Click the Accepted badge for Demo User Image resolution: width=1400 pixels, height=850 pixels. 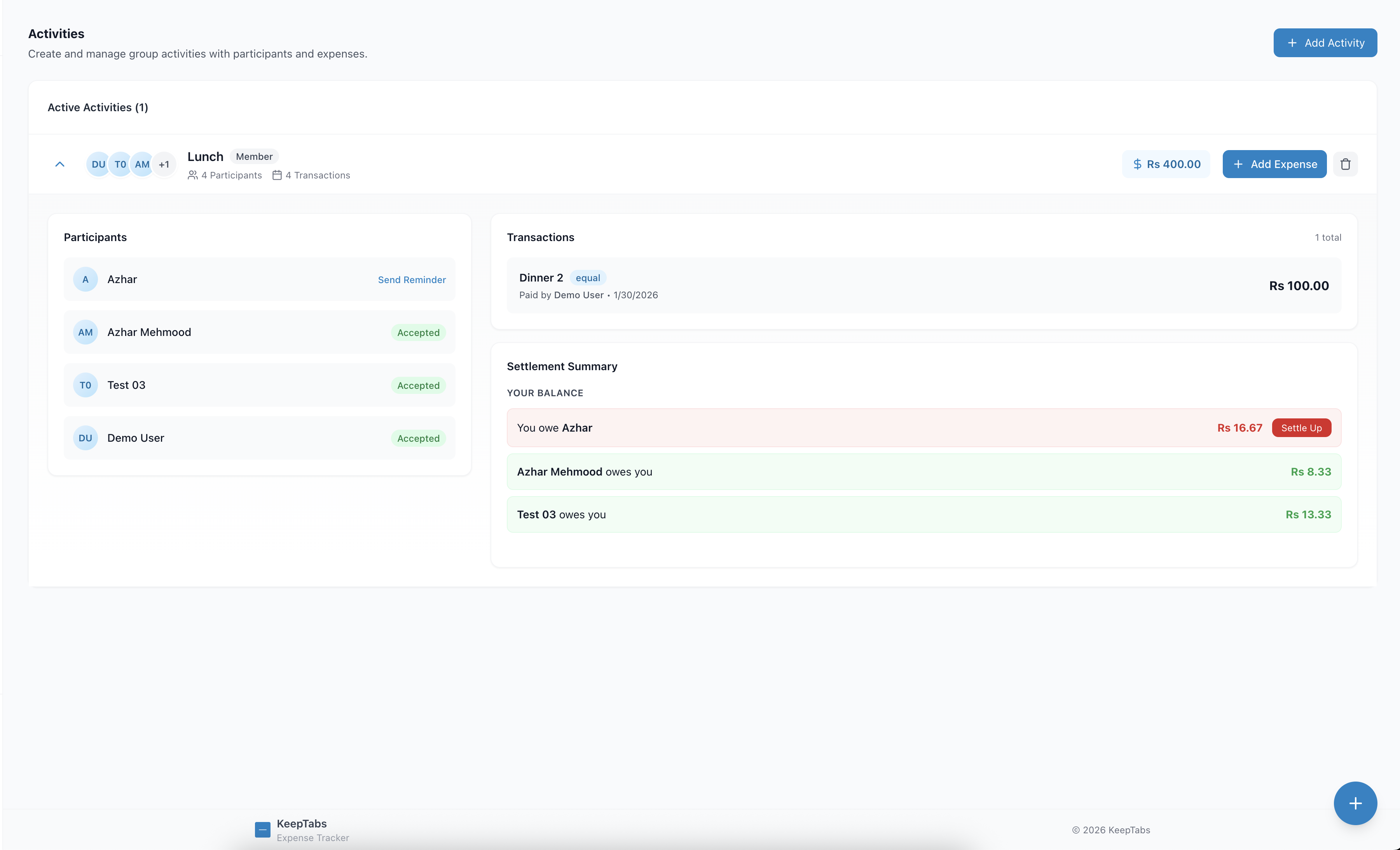click(x=418, y=438)
